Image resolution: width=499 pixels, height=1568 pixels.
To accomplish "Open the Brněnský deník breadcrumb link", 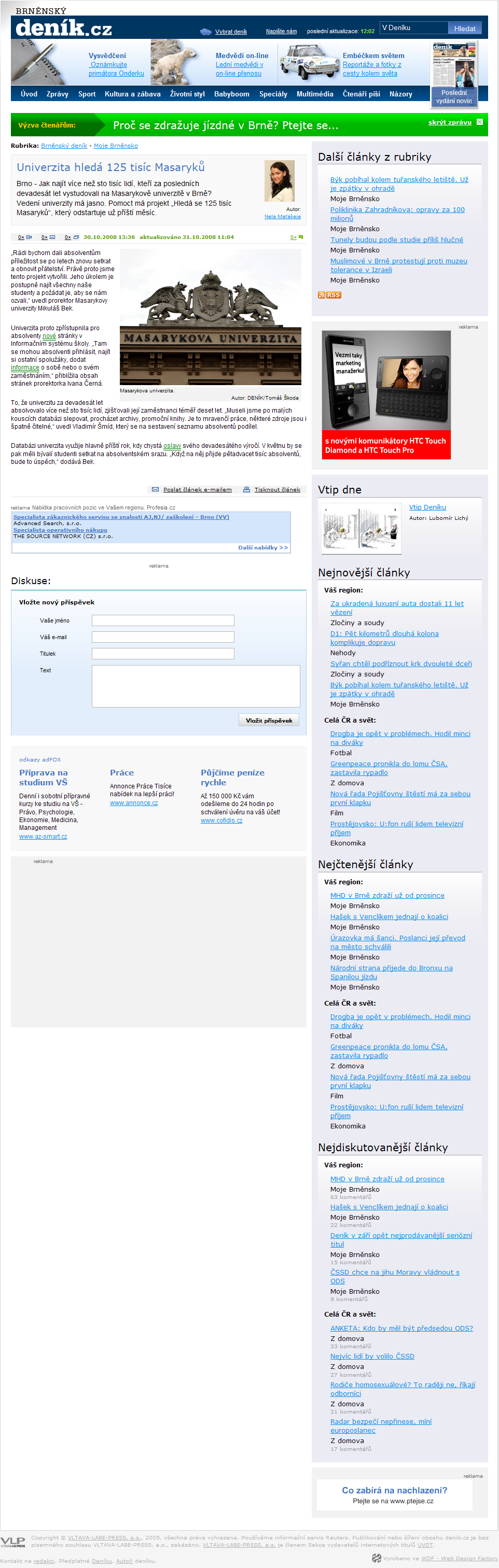I will 64,146.
